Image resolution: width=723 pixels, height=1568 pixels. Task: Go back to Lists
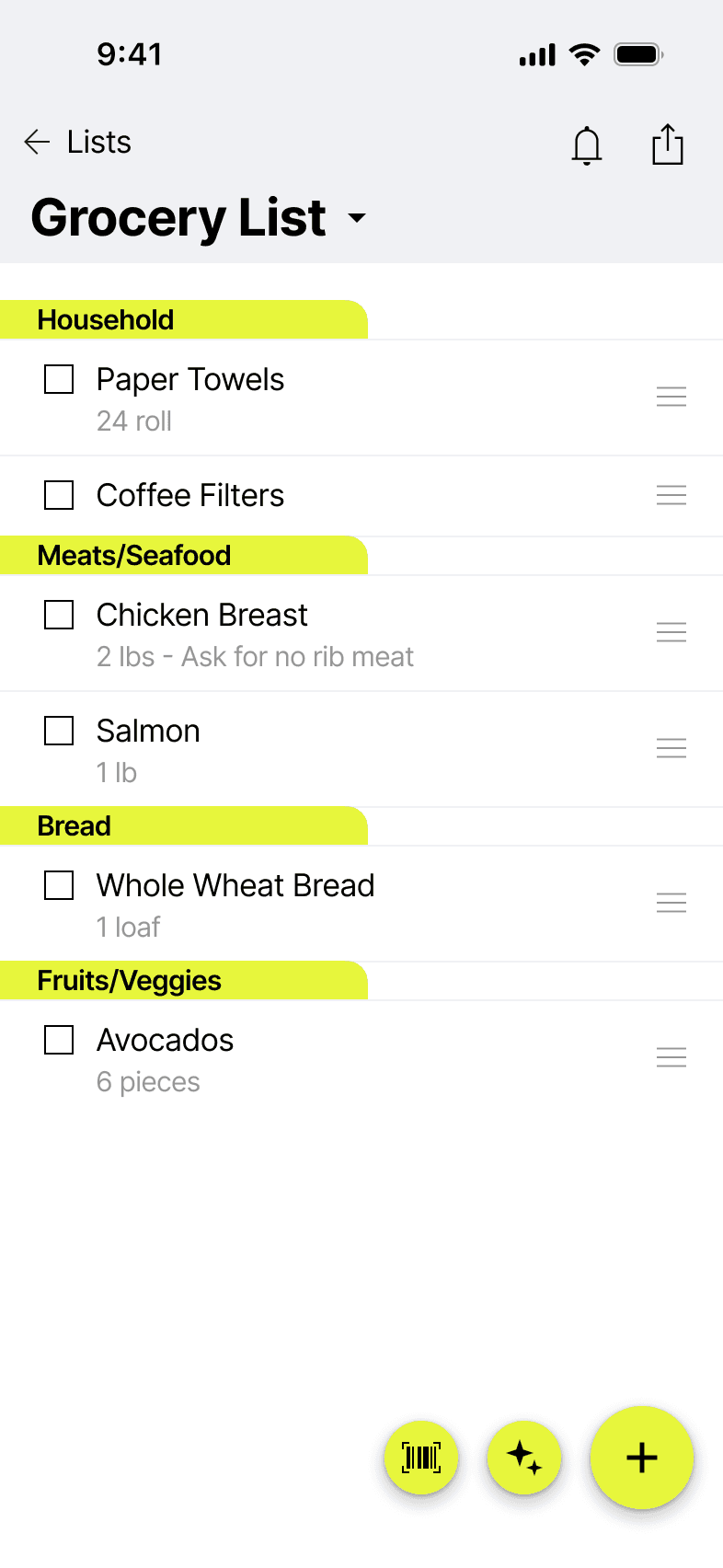coord(98,142)
